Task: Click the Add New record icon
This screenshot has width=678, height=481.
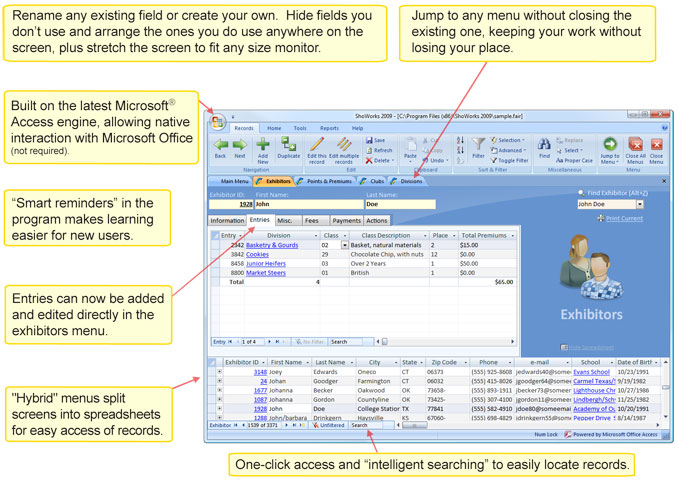Action: coord(262,145)
